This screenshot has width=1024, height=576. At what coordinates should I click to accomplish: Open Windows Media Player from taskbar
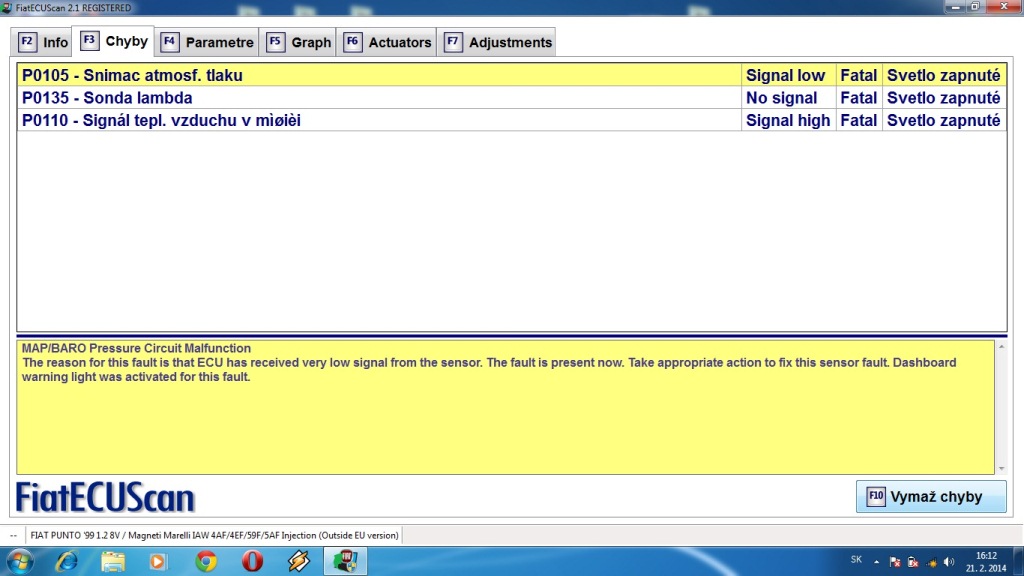159,561
